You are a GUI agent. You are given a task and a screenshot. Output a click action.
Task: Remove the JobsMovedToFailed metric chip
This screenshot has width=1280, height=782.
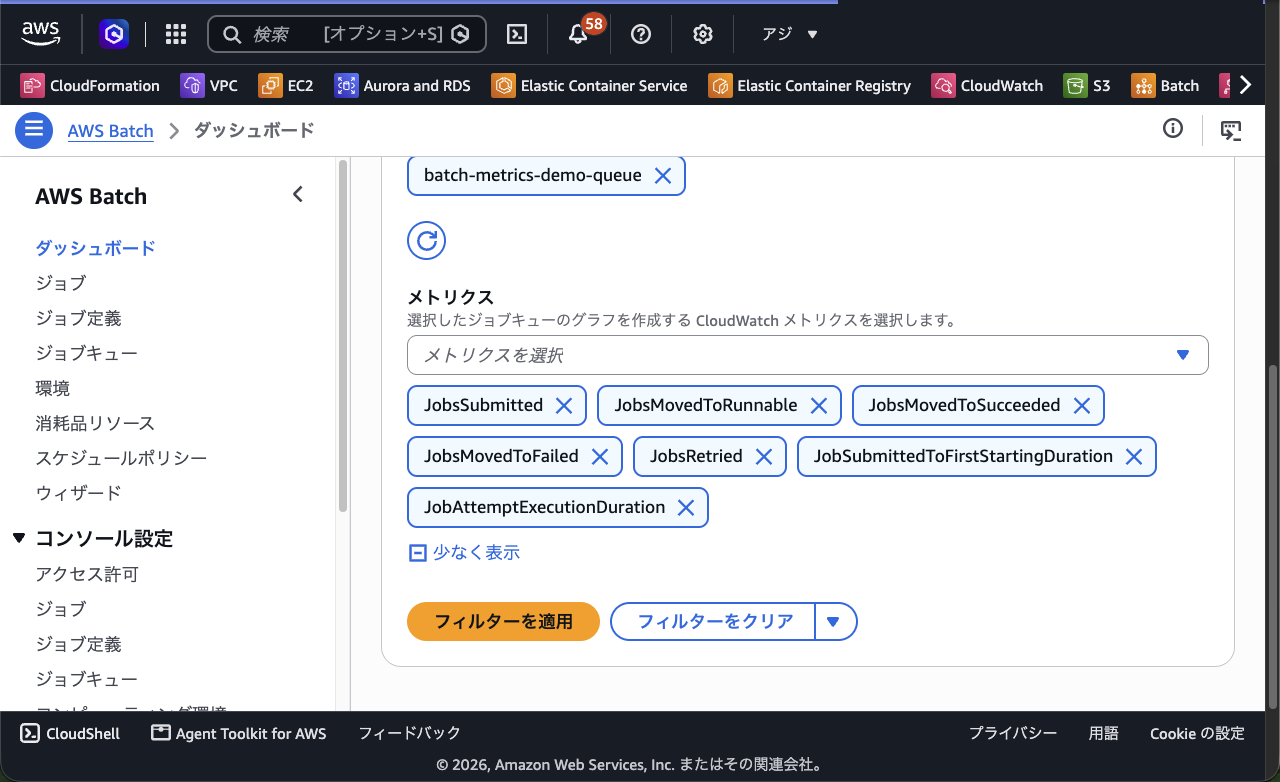pos(600,456)
